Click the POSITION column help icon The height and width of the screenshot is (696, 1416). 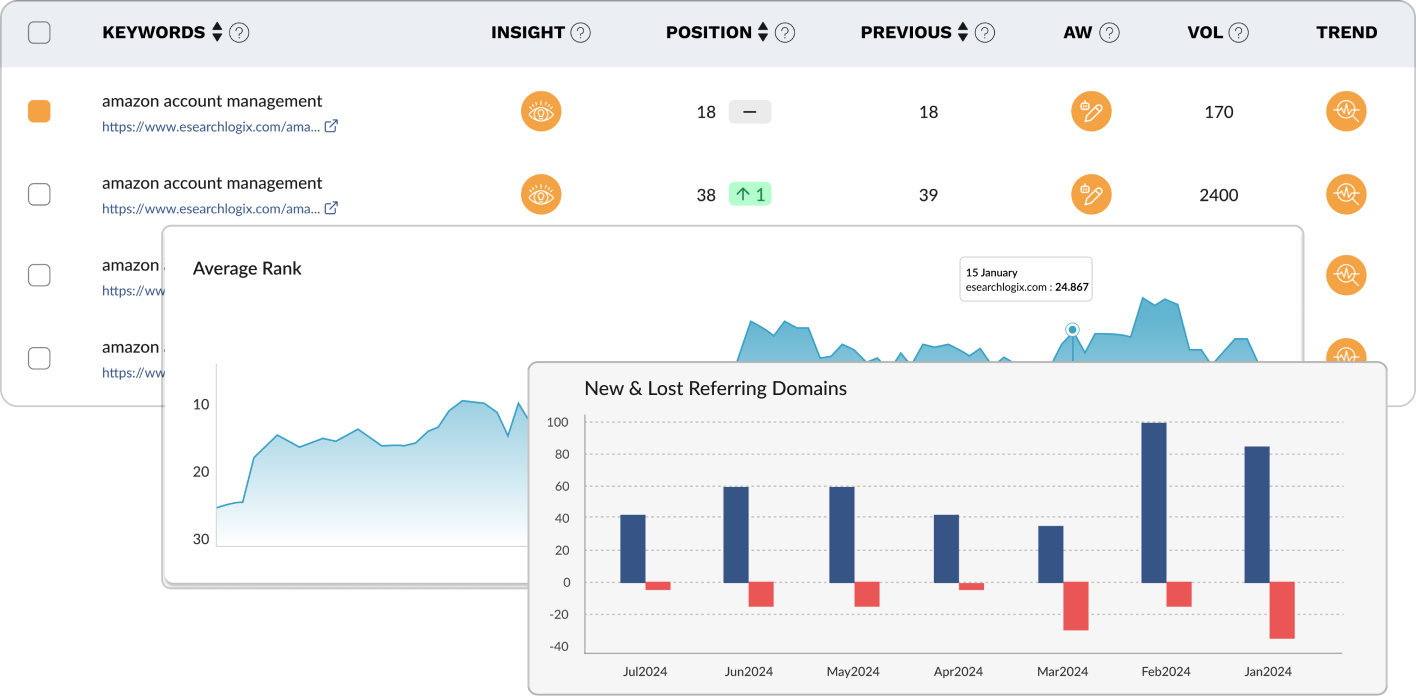786,32
